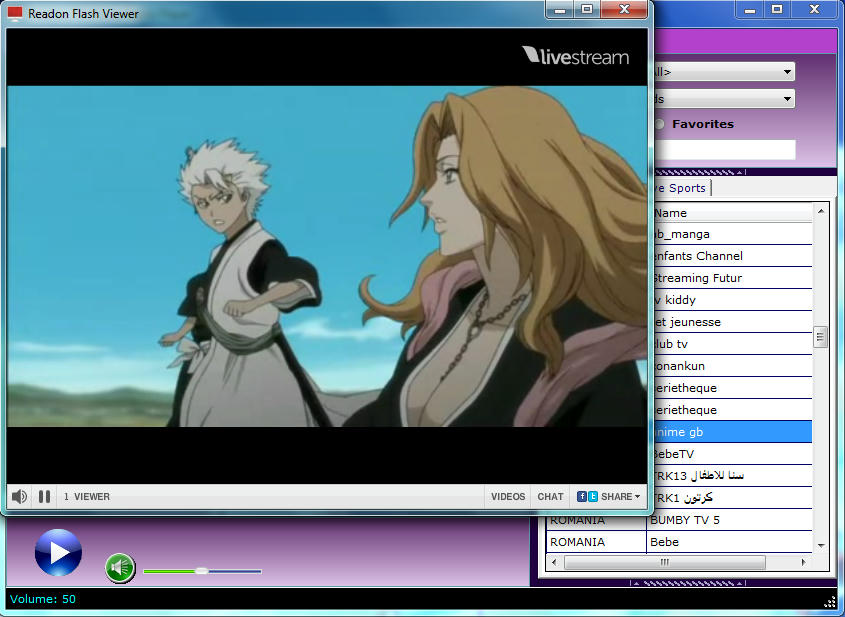This screenshot has height=617, width=845.
Task: Click the ROMANIA cell beside BUMBY TV 5
Action: [x=596, y=521]
